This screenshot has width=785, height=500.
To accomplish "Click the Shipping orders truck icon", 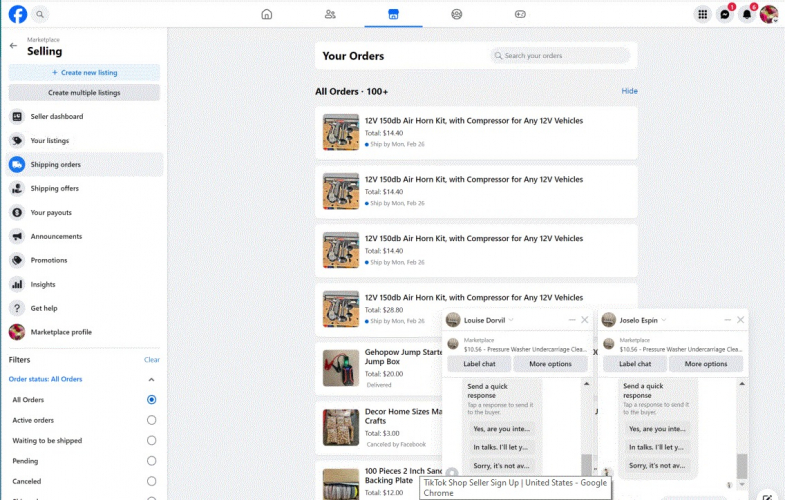I will 17,165.
